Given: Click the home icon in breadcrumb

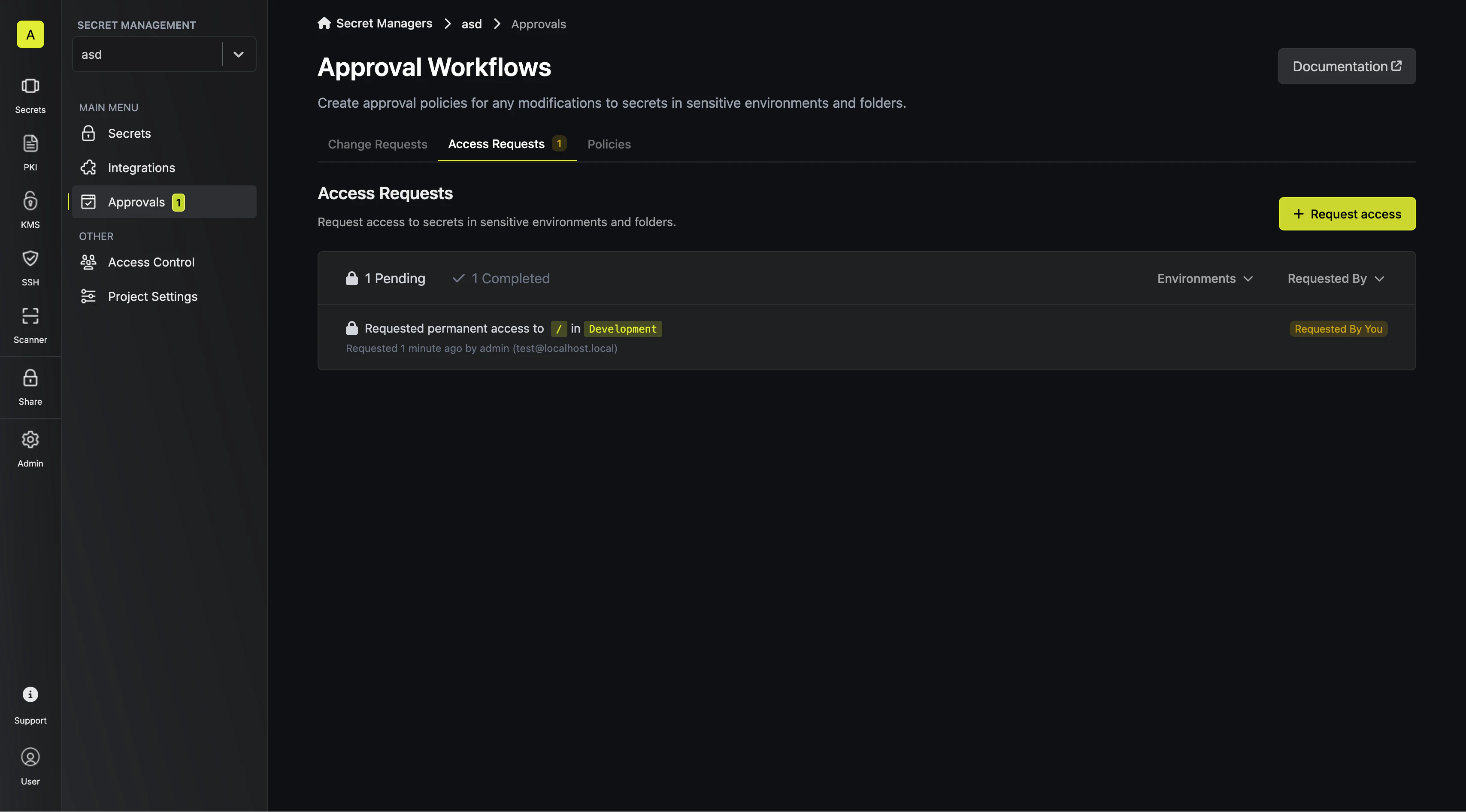Looking at the screenshot, I should pos(324,23).
